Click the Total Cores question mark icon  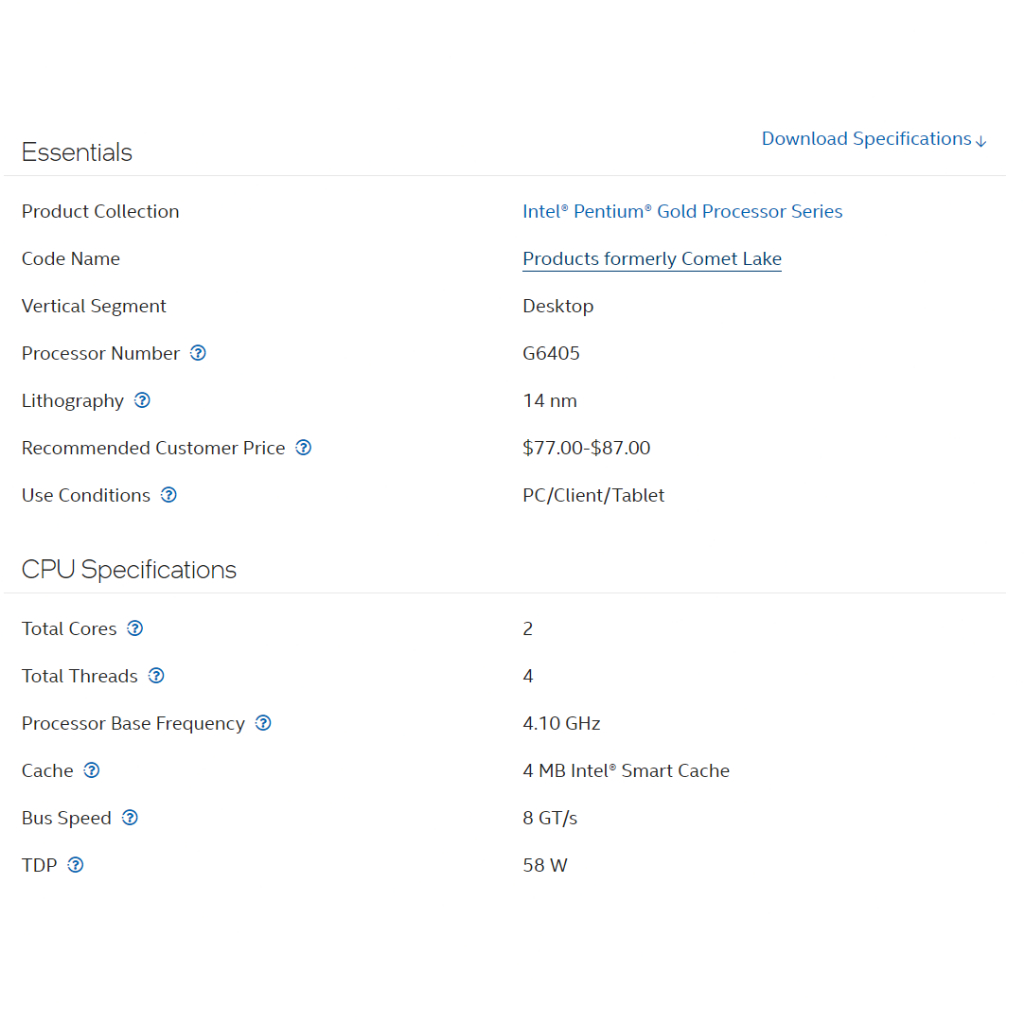(135, 628)
